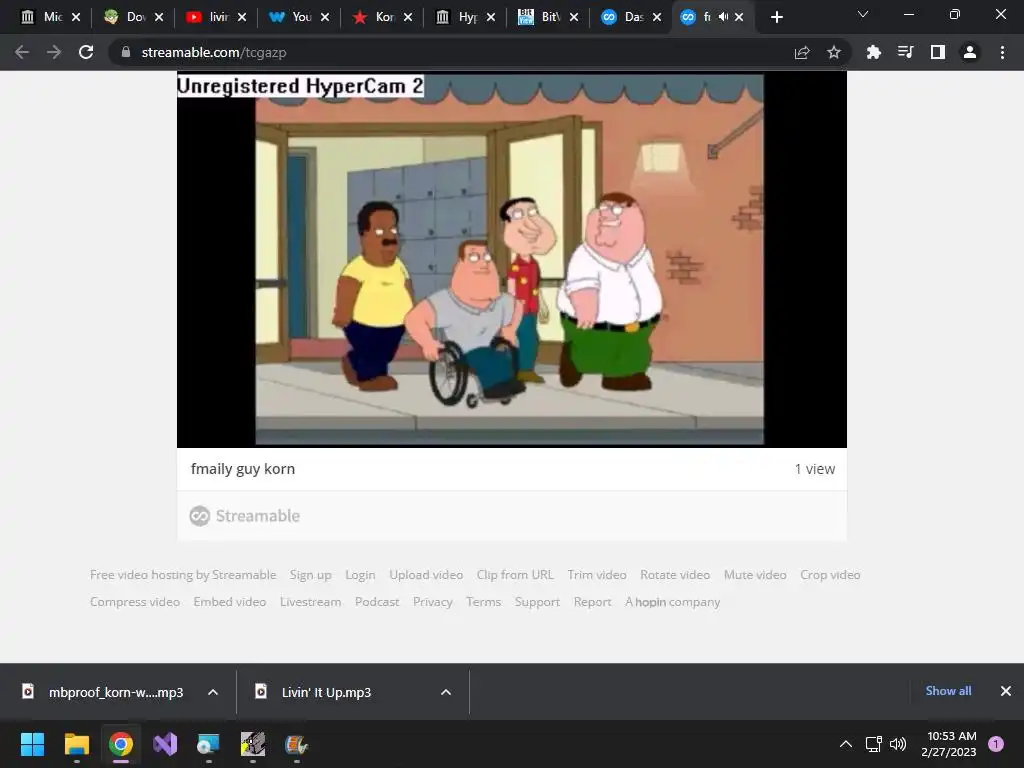The height and width of the screenshot is (768, 1024).
Task: Click Livin' It Up.mp3 file icon
Action: click(x=261, y=692)
